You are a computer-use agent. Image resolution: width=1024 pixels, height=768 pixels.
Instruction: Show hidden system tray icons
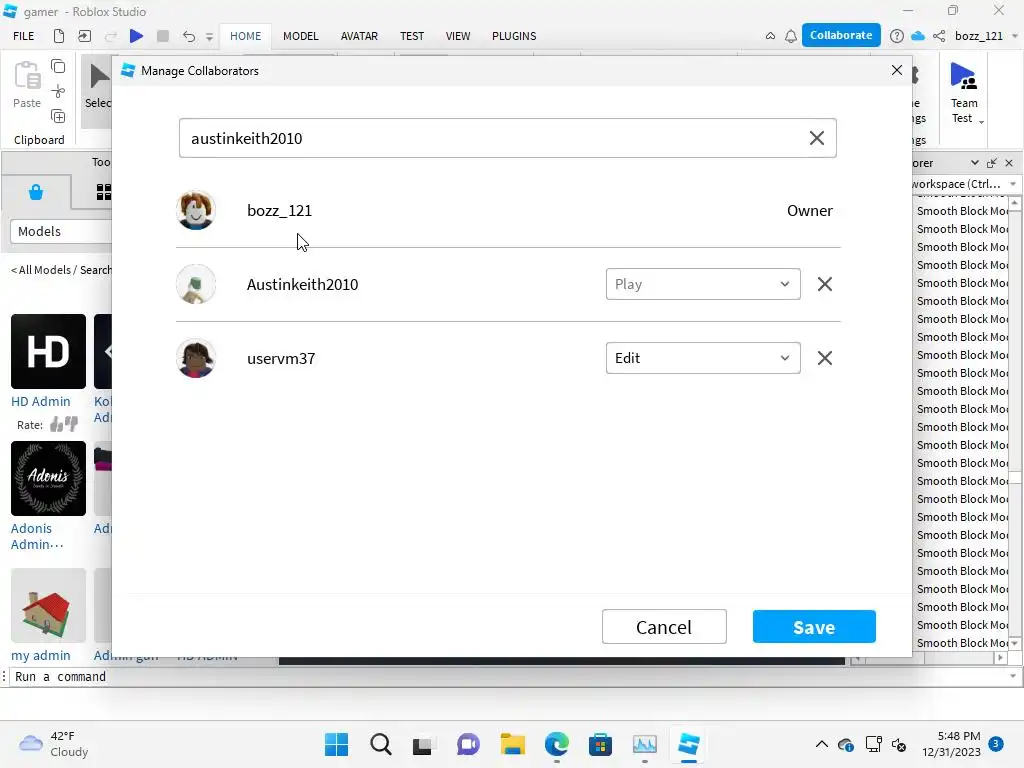[x=822, y=744]
